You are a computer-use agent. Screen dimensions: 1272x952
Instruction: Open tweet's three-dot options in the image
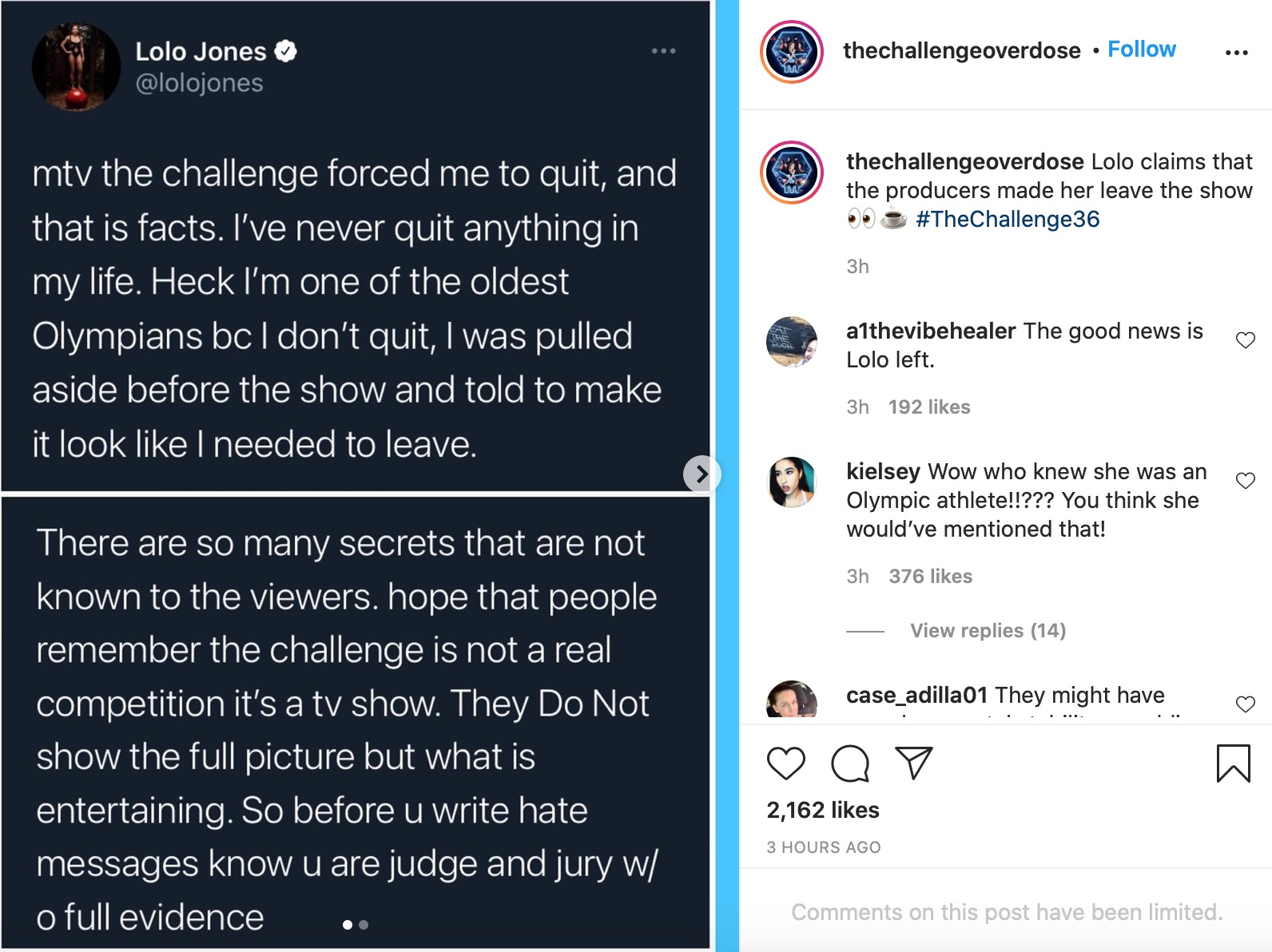(663, 51)
